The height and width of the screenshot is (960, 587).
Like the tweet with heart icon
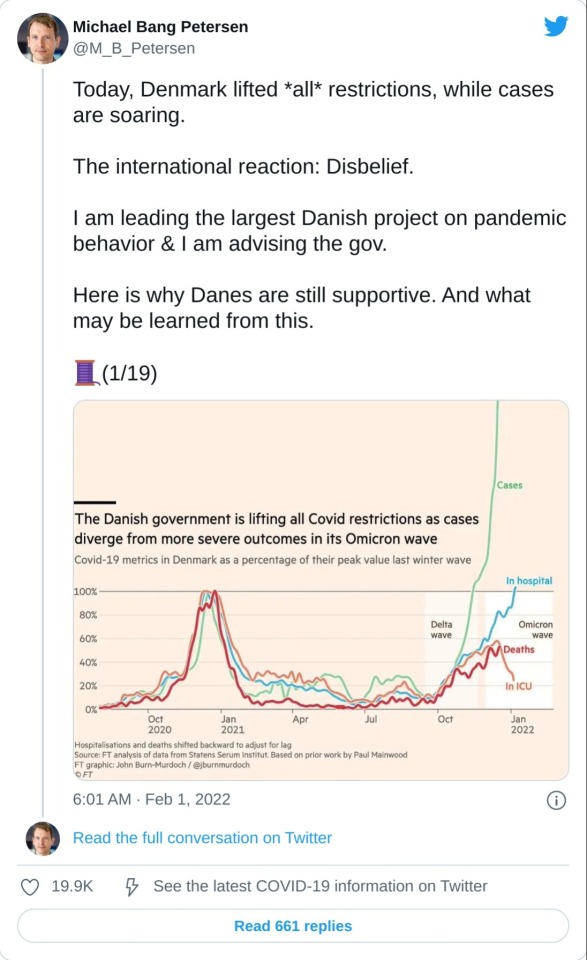tap(30, 887)
